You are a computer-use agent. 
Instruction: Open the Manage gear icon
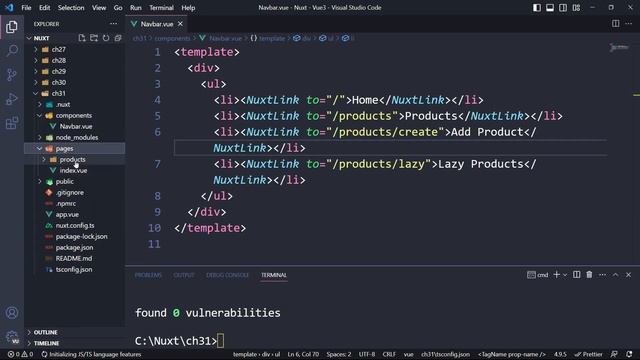(x=12, y=337)
